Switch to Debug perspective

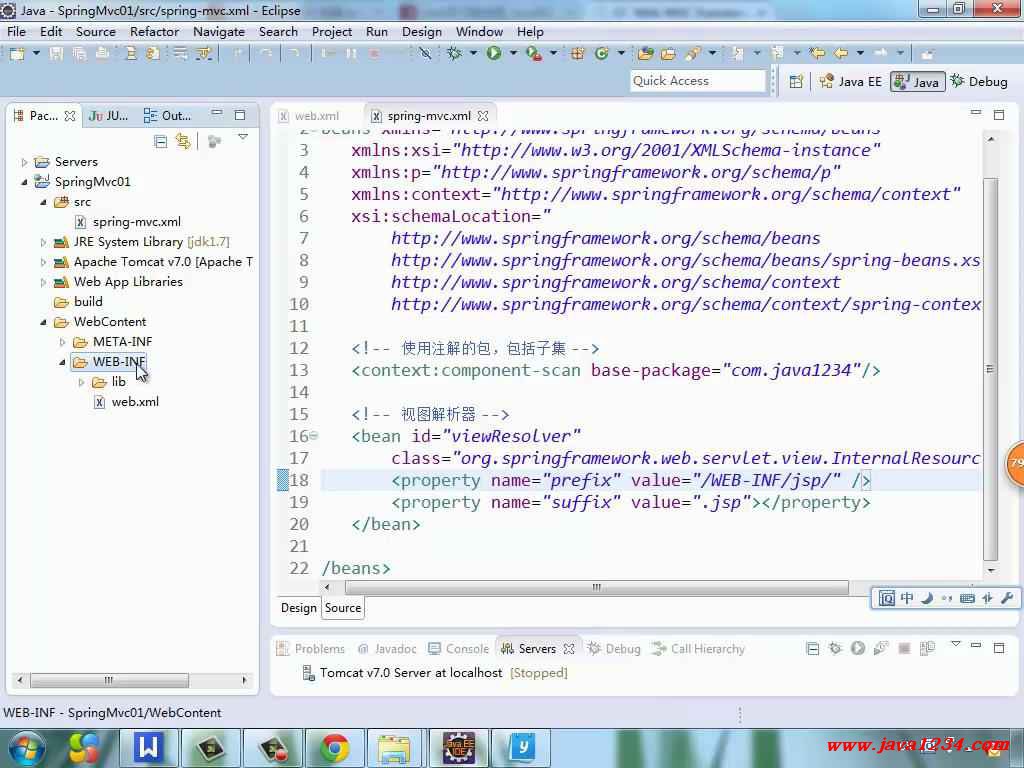(979, 82)
